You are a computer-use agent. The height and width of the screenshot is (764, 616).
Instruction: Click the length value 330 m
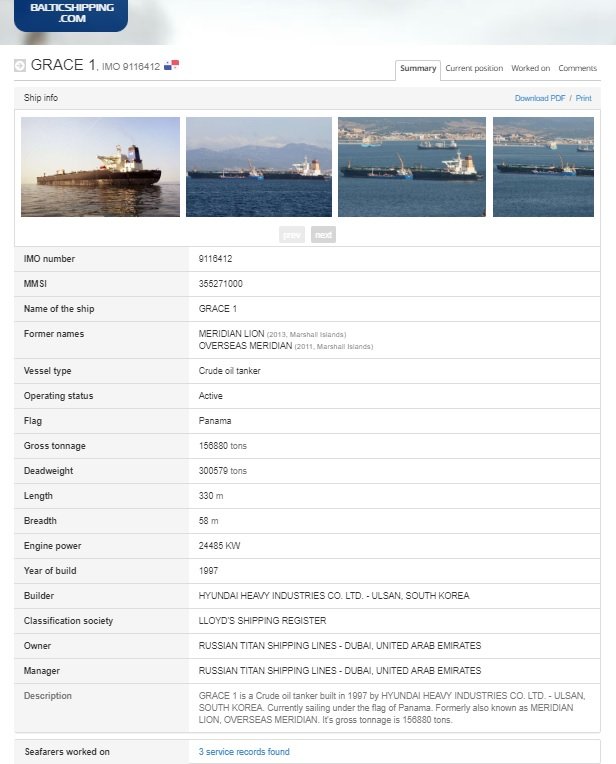pos(211,496)
